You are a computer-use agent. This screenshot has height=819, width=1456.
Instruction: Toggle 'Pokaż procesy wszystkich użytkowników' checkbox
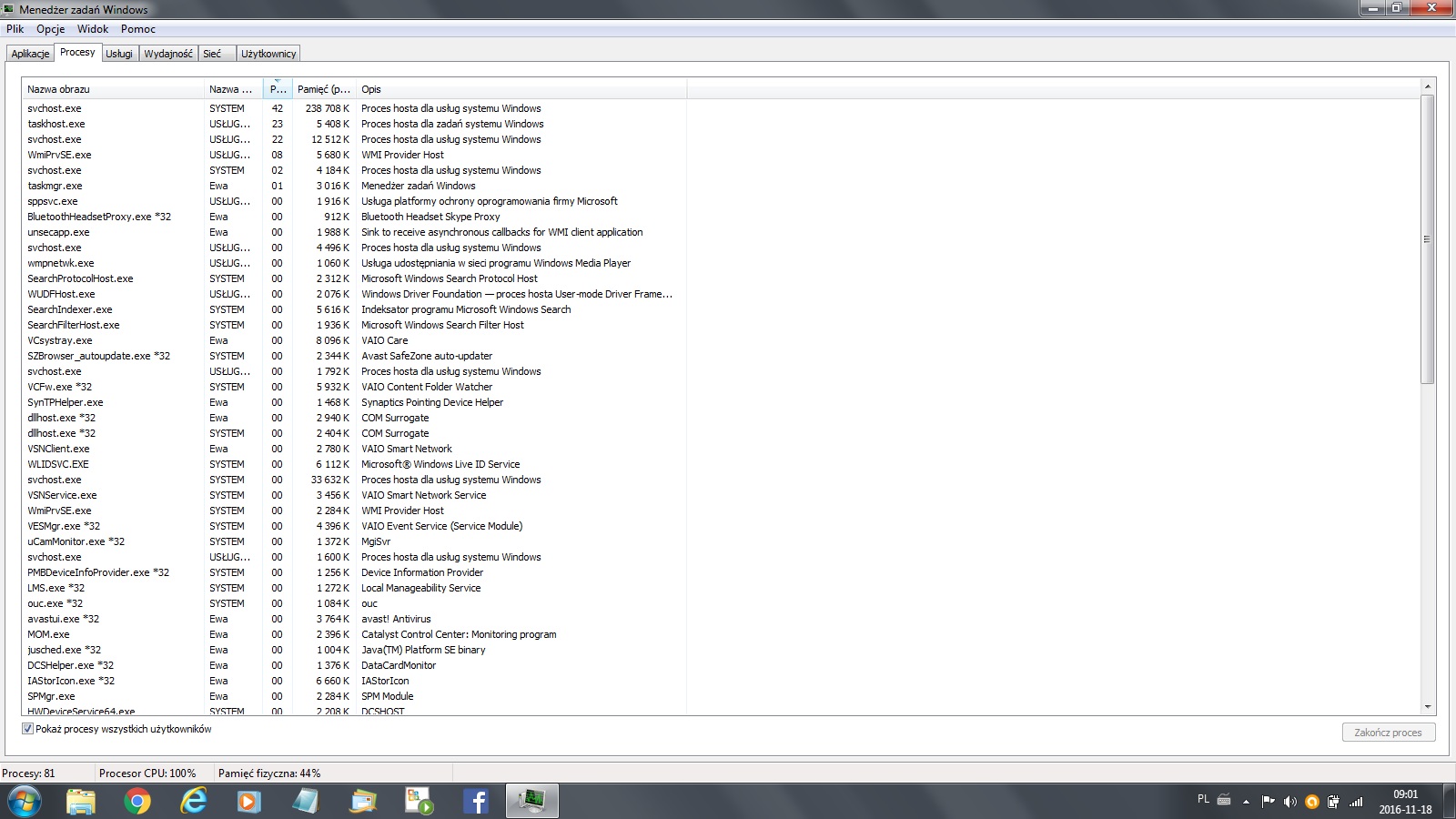(x=27, y=729)
